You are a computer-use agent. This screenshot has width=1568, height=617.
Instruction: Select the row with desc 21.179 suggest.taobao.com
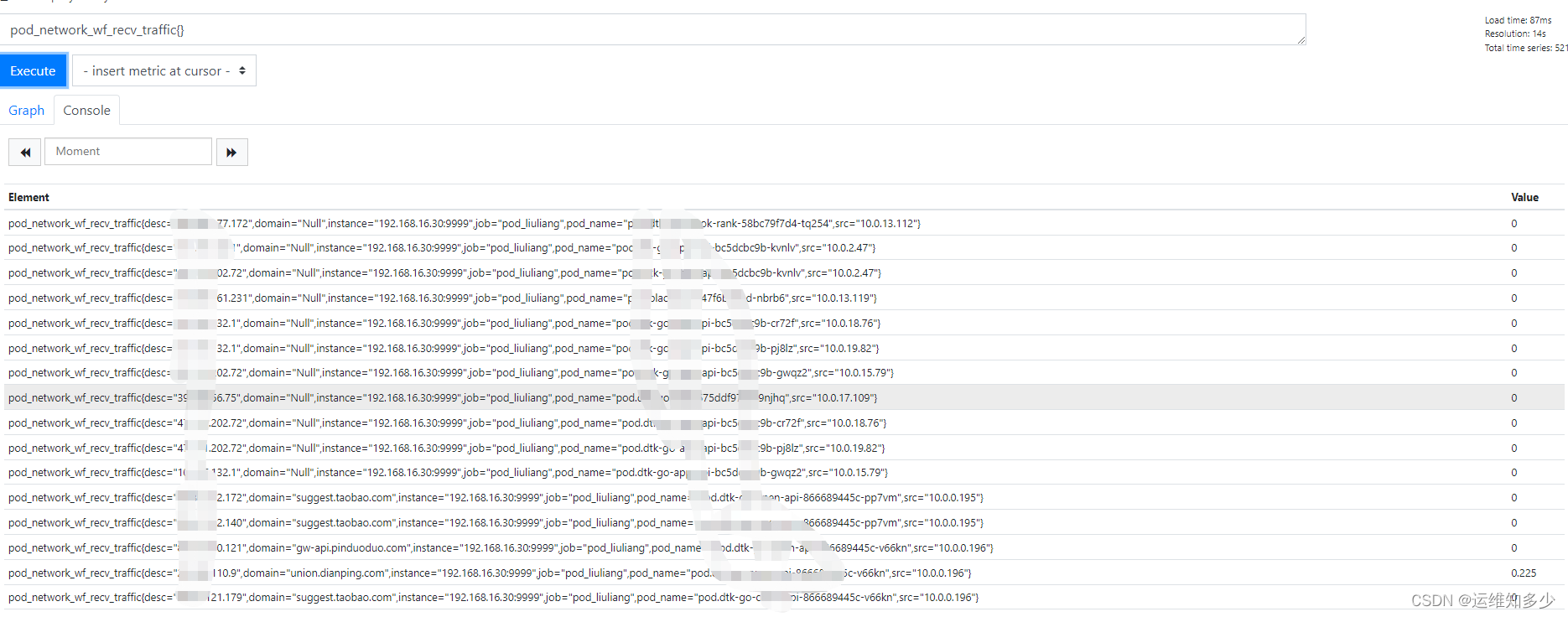pyautogui.click(x=784, y=597)
